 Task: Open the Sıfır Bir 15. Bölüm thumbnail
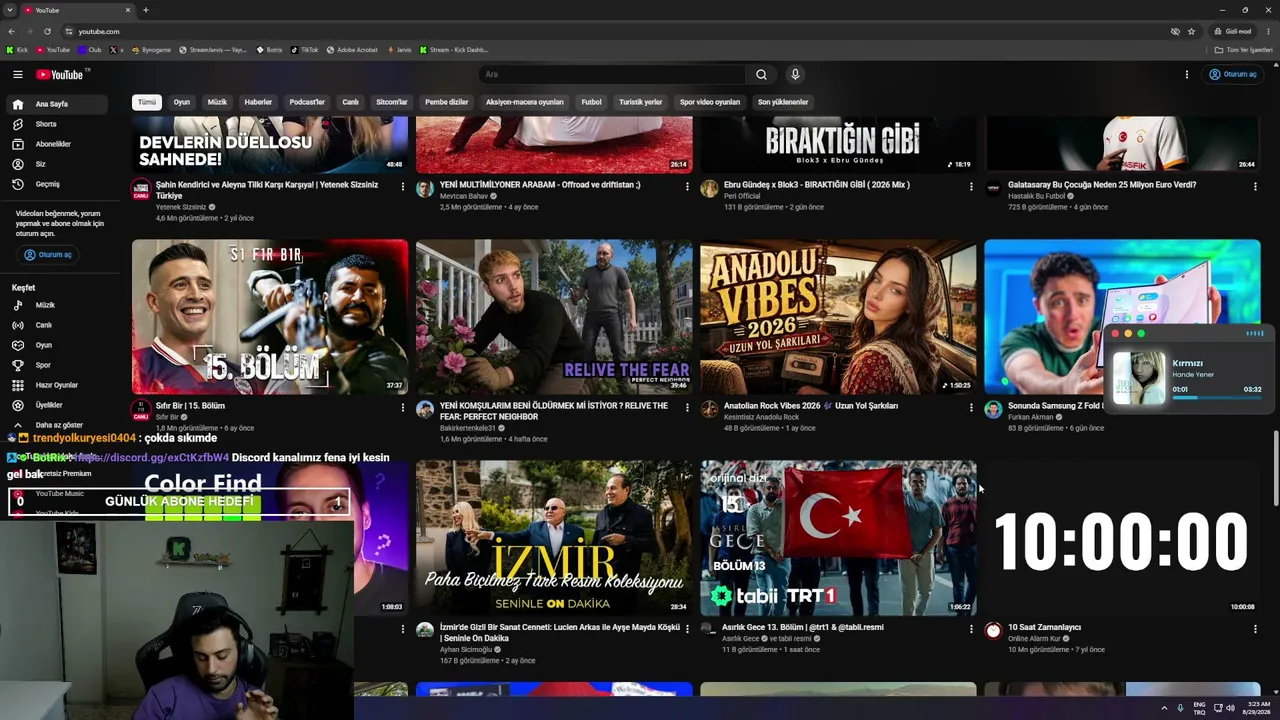coord(270,317)
